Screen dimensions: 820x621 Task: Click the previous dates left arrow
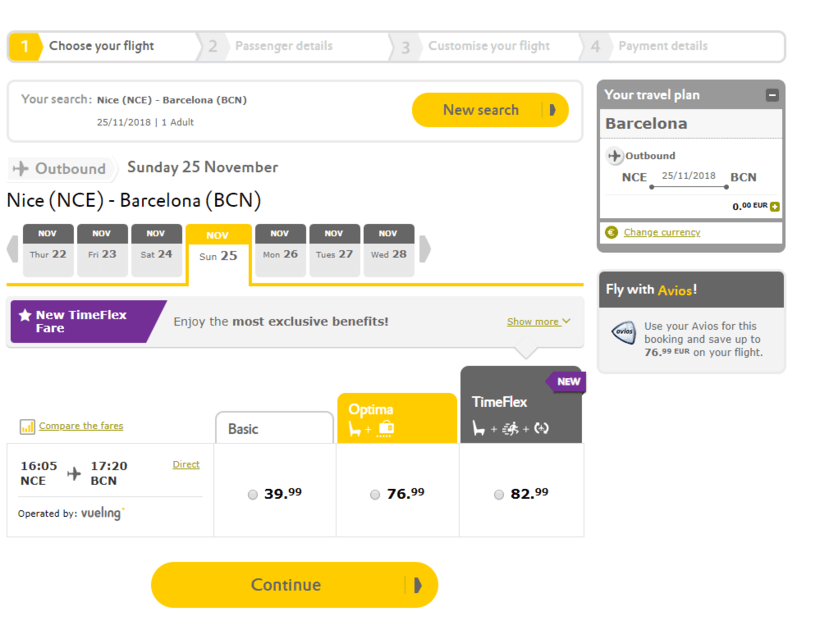(13, 249)
